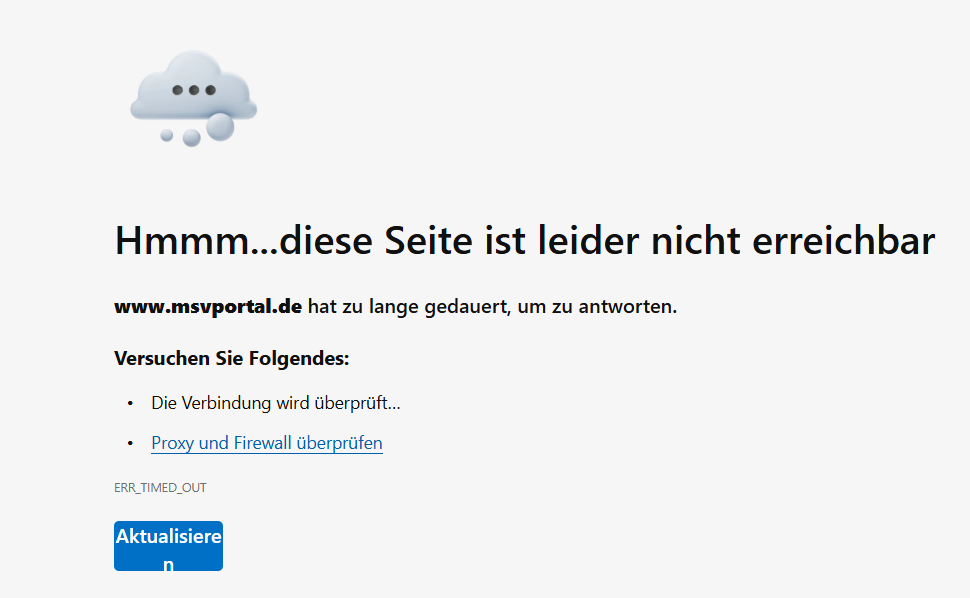Screen dimensions: 970x598
Task: Click 'Die Verbindung wird überprüft...' list item
Action: 276,404
